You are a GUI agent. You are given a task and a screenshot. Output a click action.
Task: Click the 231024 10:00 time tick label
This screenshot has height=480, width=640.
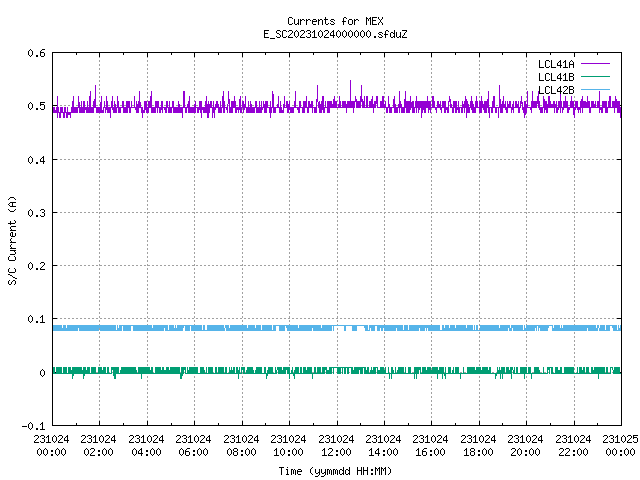click(288, 446)
